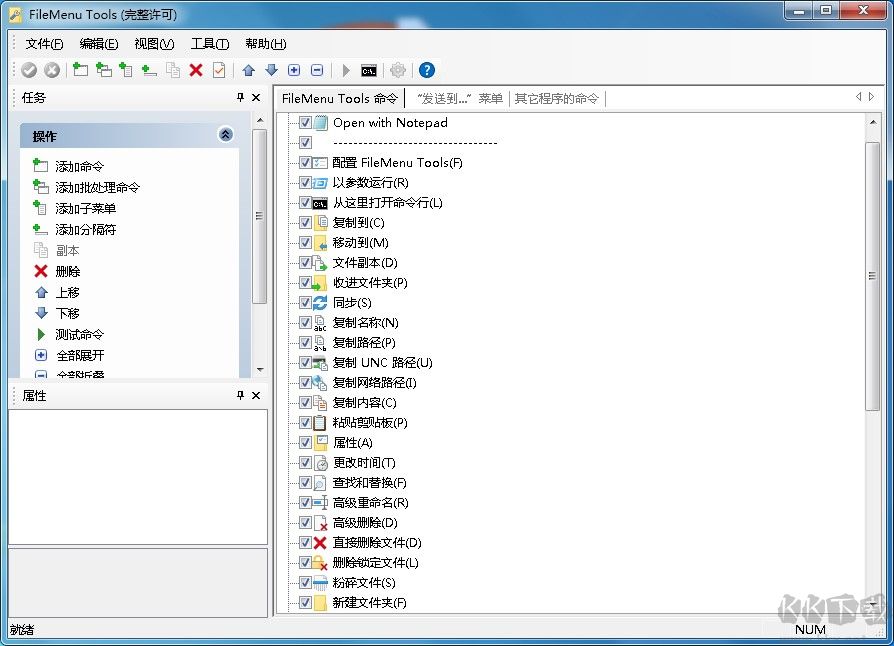
Task: Select the 添加子菜单 action icon
Action: pyautogui.click(x=40, y=208)
